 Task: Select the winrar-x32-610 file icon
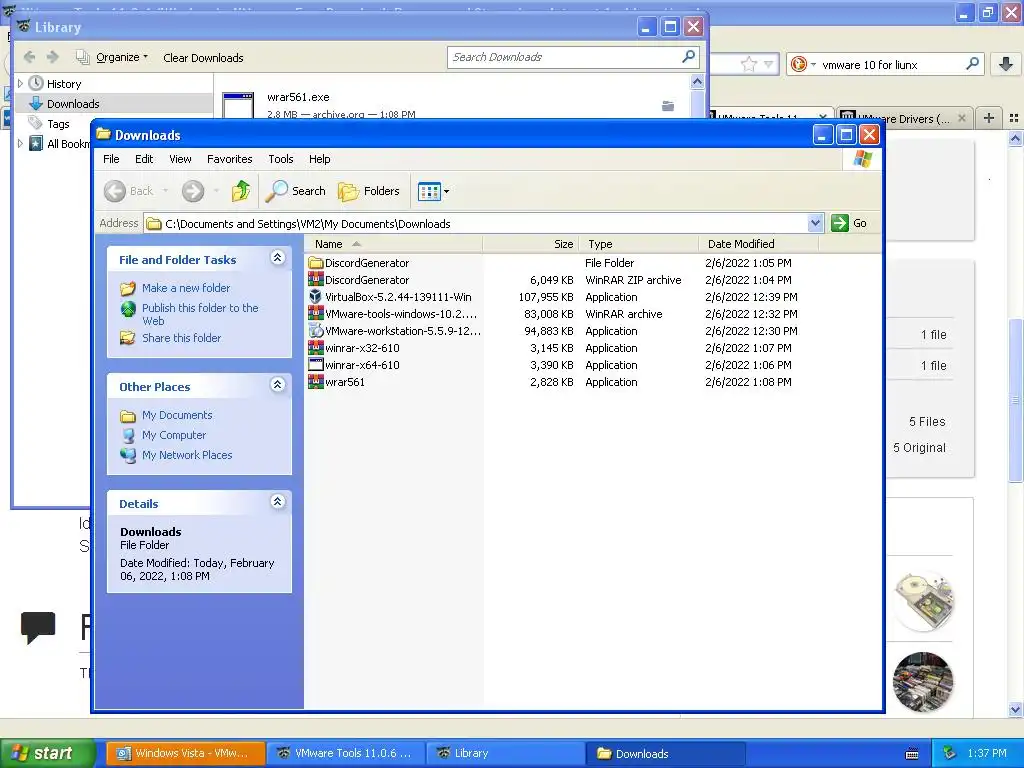(316, 347)
